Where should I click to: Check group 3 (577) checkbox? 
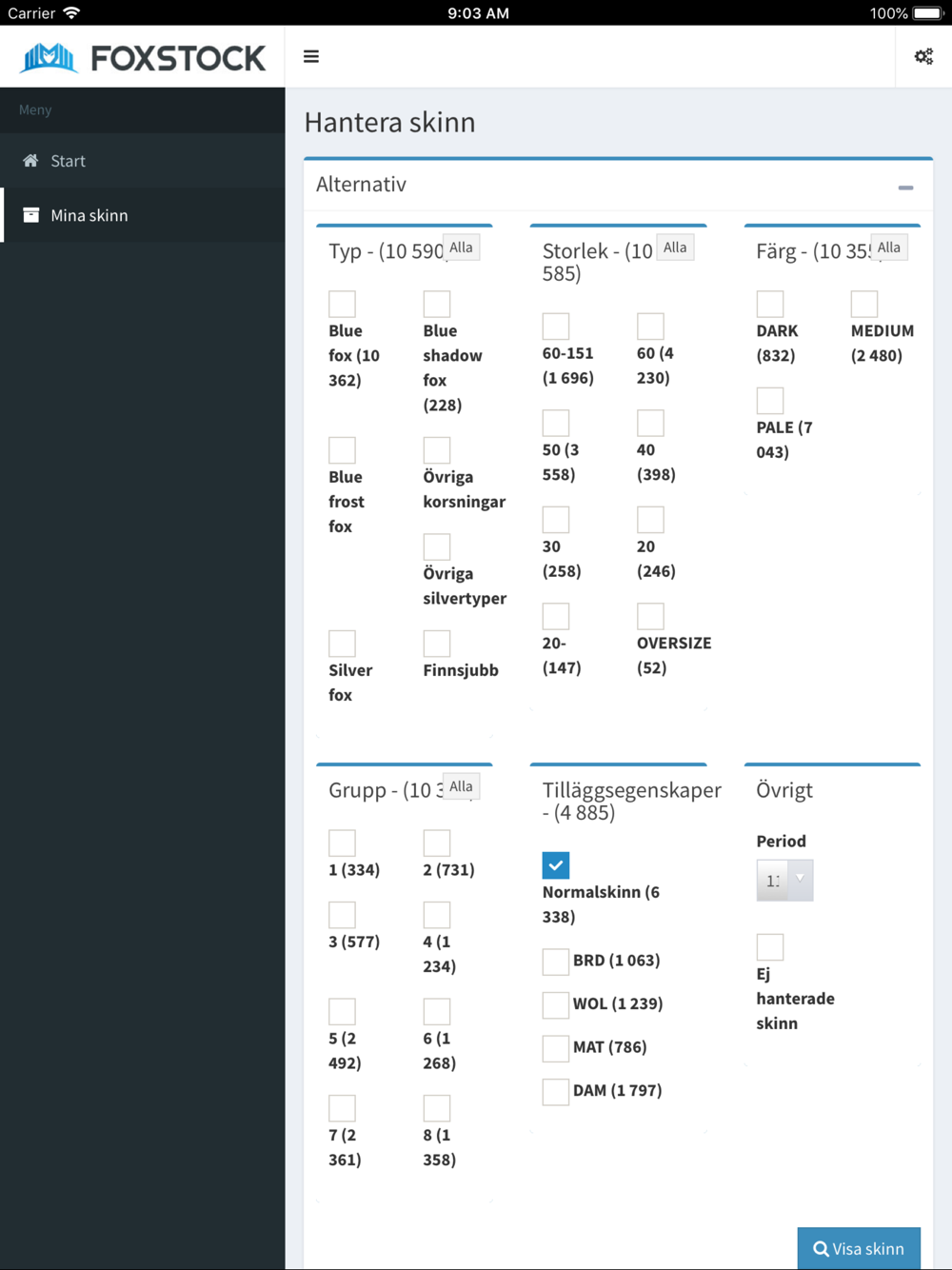[x=342, y=915]
